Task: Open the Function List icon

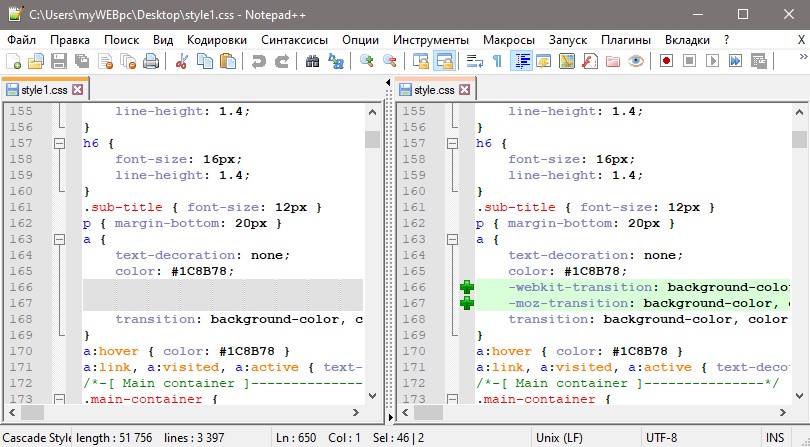Action: click(x=589, y=61)
